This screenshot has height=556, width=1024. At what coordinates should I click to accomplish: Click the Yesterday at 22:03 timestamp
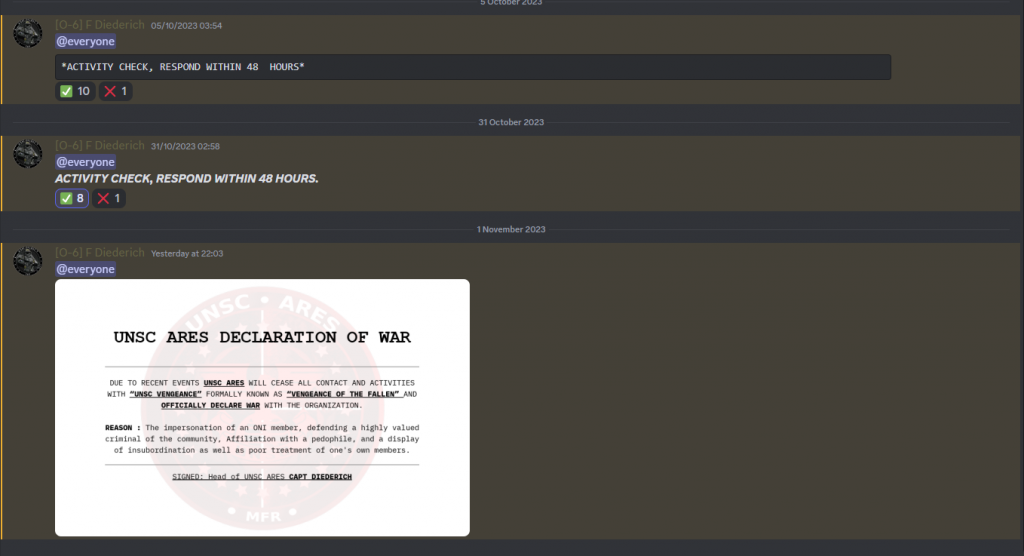187,254
